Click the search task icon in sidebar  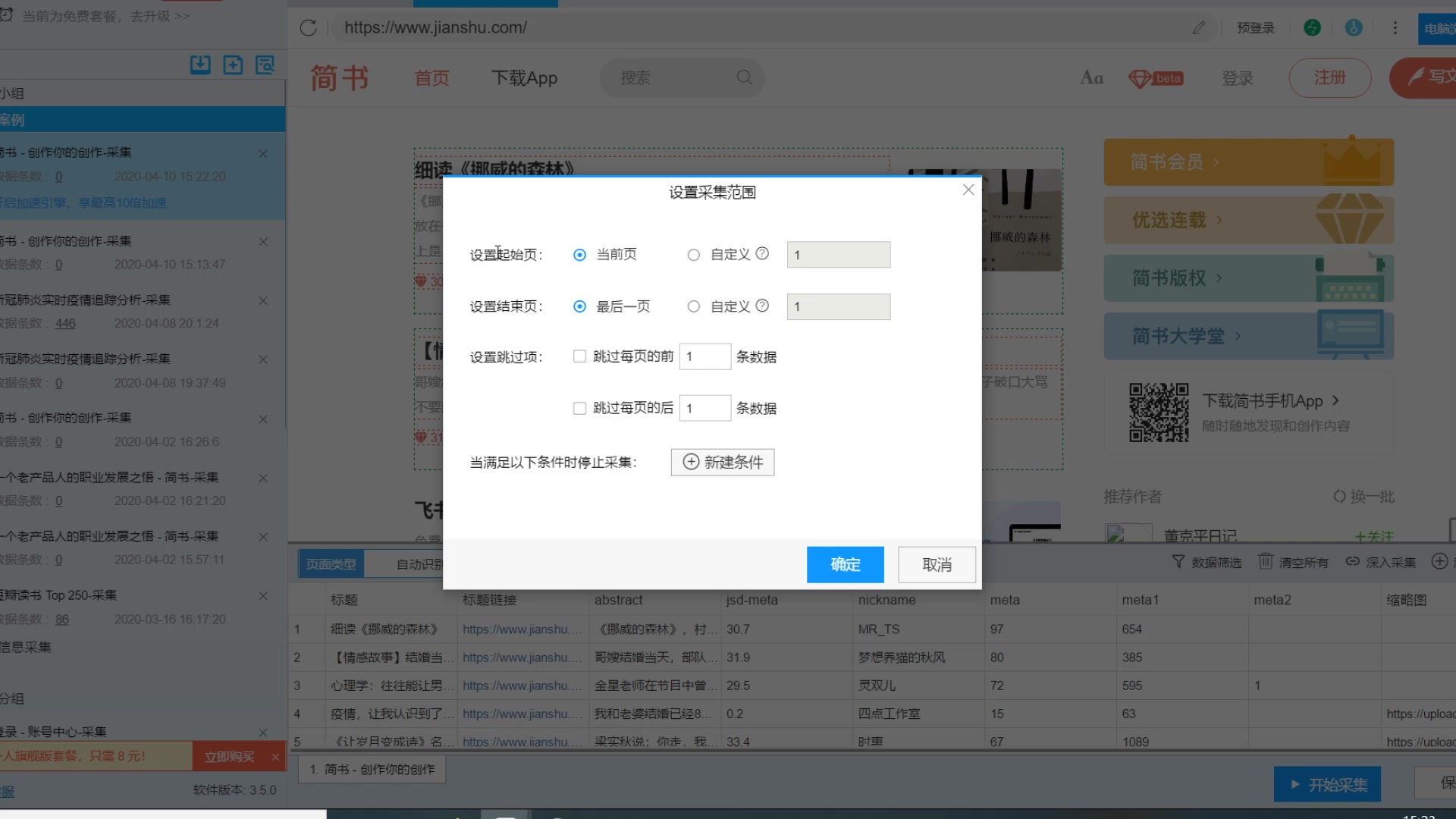pos(265,64)
